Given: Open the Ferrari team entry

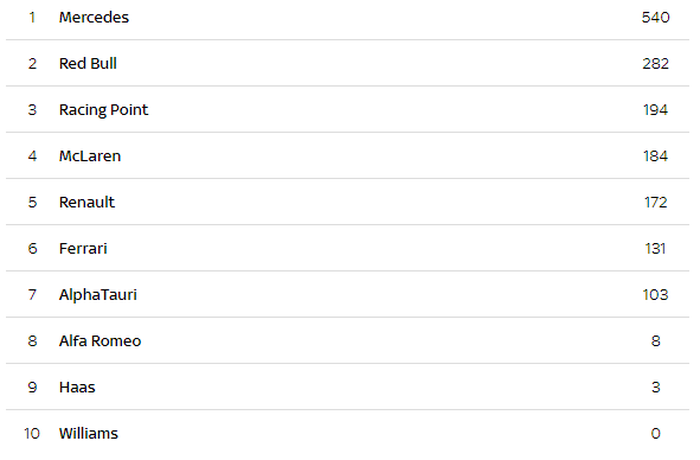Looking at the screenshot, I should coord(83,249).
